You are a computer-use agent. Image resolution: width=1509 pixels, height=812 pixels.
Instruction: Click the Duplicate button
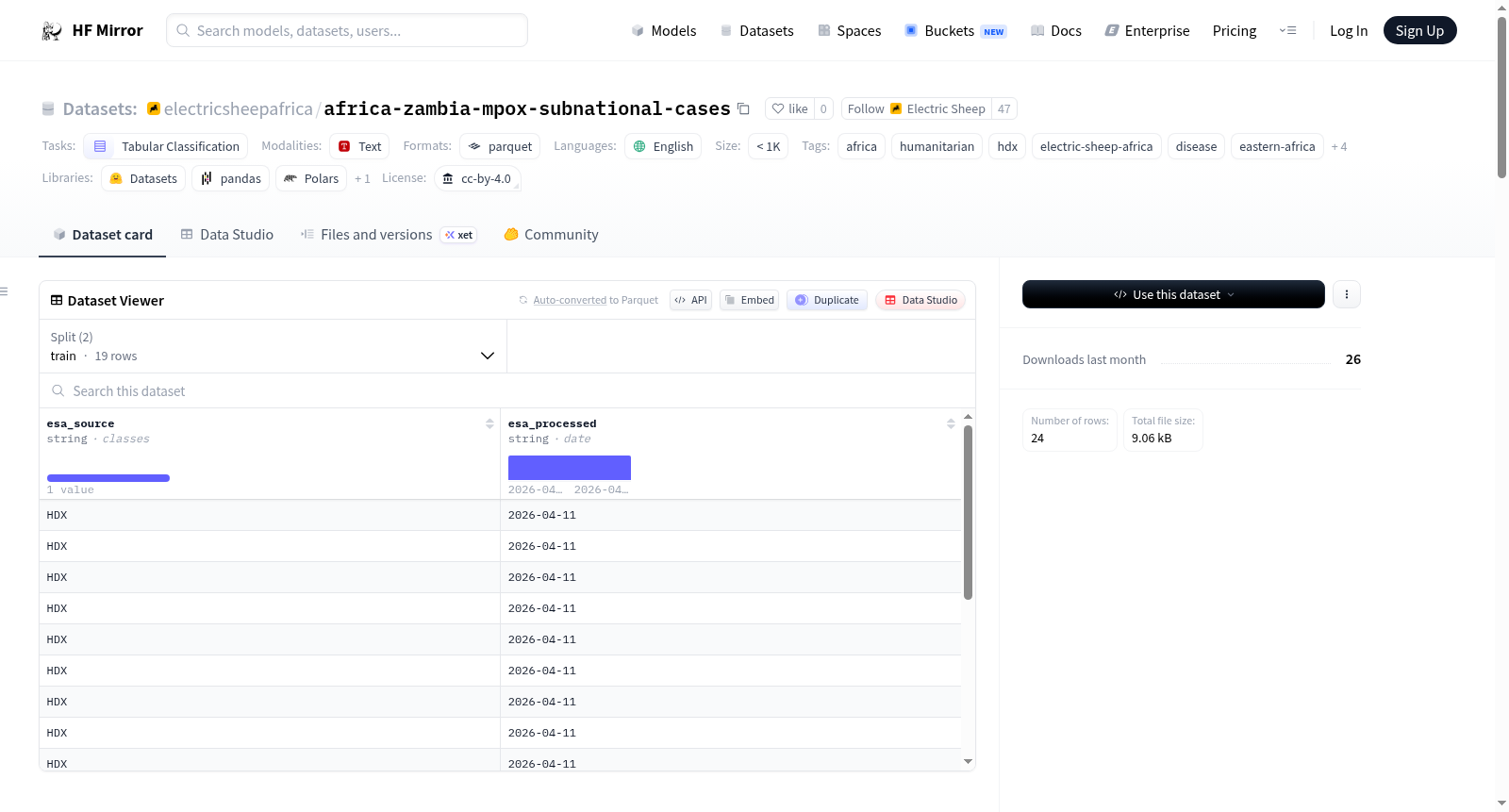click(x=827, y=300)
